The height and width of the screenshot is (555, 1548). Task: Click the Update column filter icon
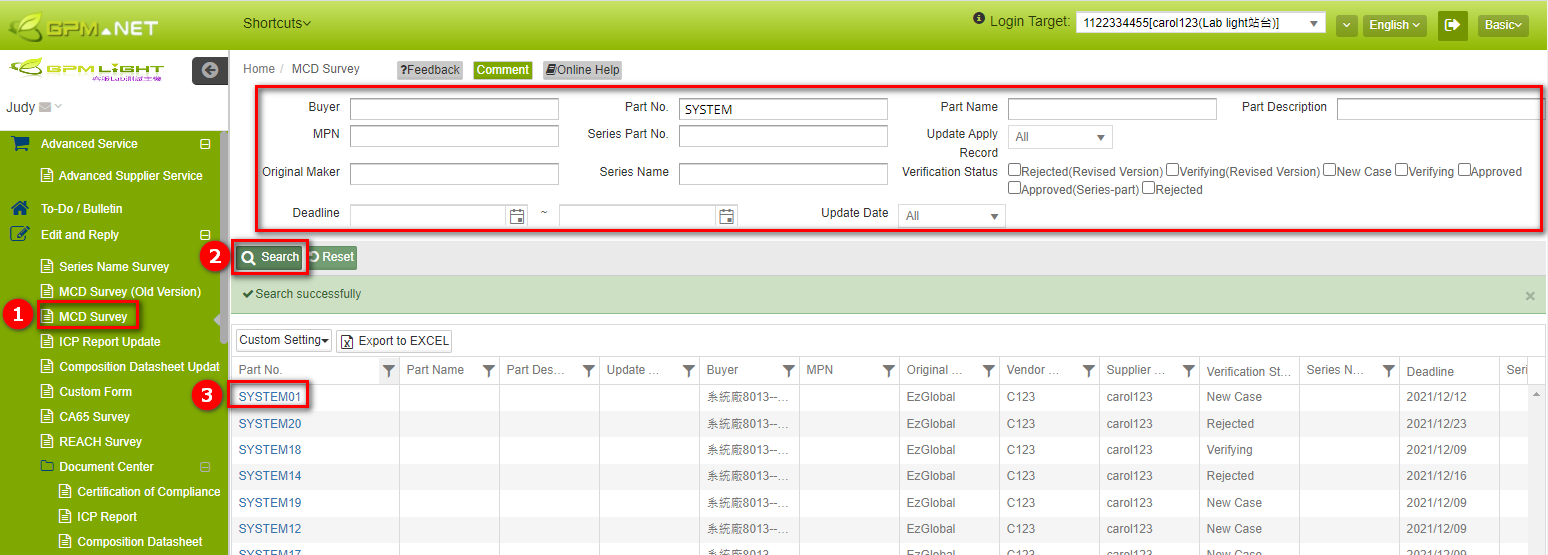click(x=688, y=371)
